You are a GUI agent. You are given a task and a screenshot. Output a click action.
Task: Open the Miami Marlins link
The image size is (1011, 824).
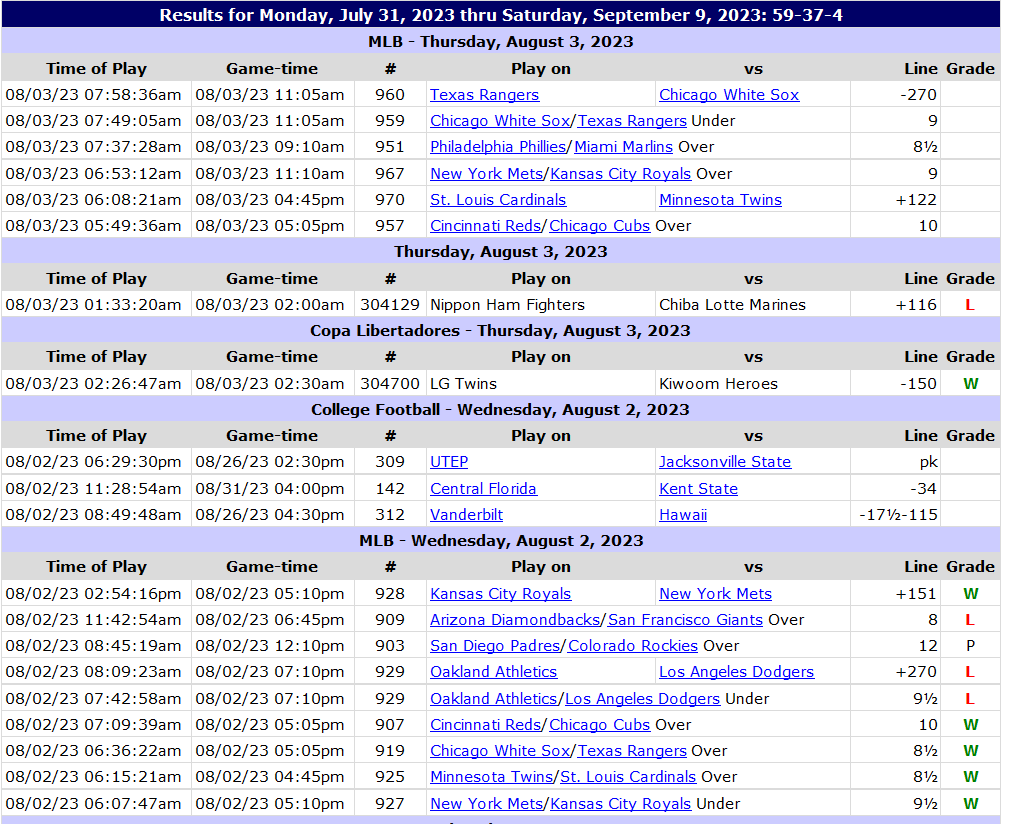coord(623,147)
